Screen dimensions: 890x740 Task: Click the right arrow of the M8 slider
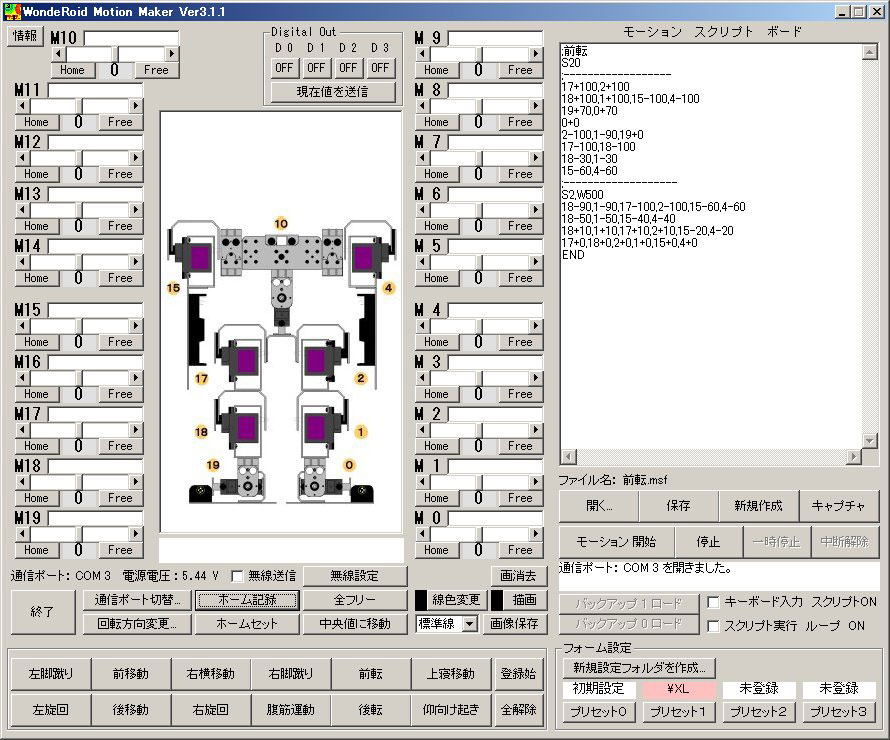pyautogui.click(x=535, y=106)
